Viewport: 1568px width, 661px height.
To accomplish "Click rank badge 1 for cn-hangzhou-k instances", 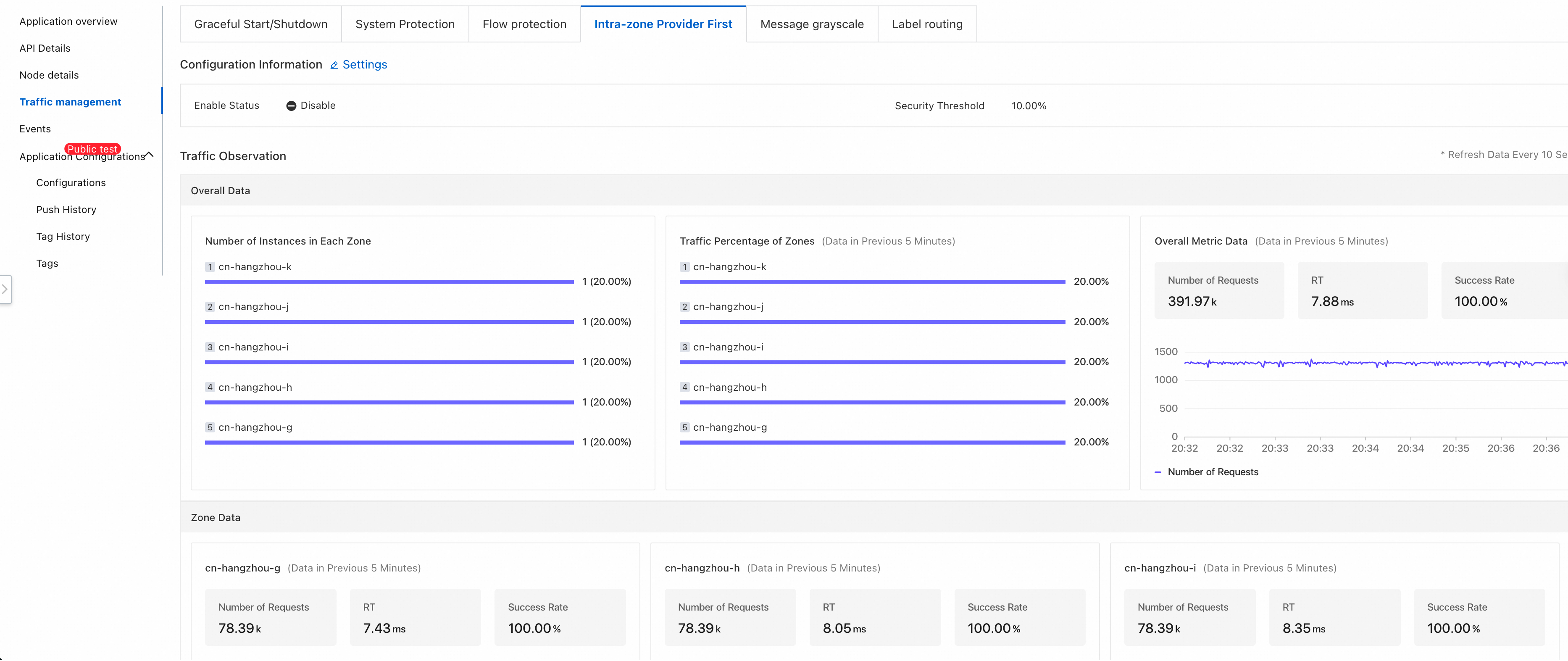I will coord(210,267).
